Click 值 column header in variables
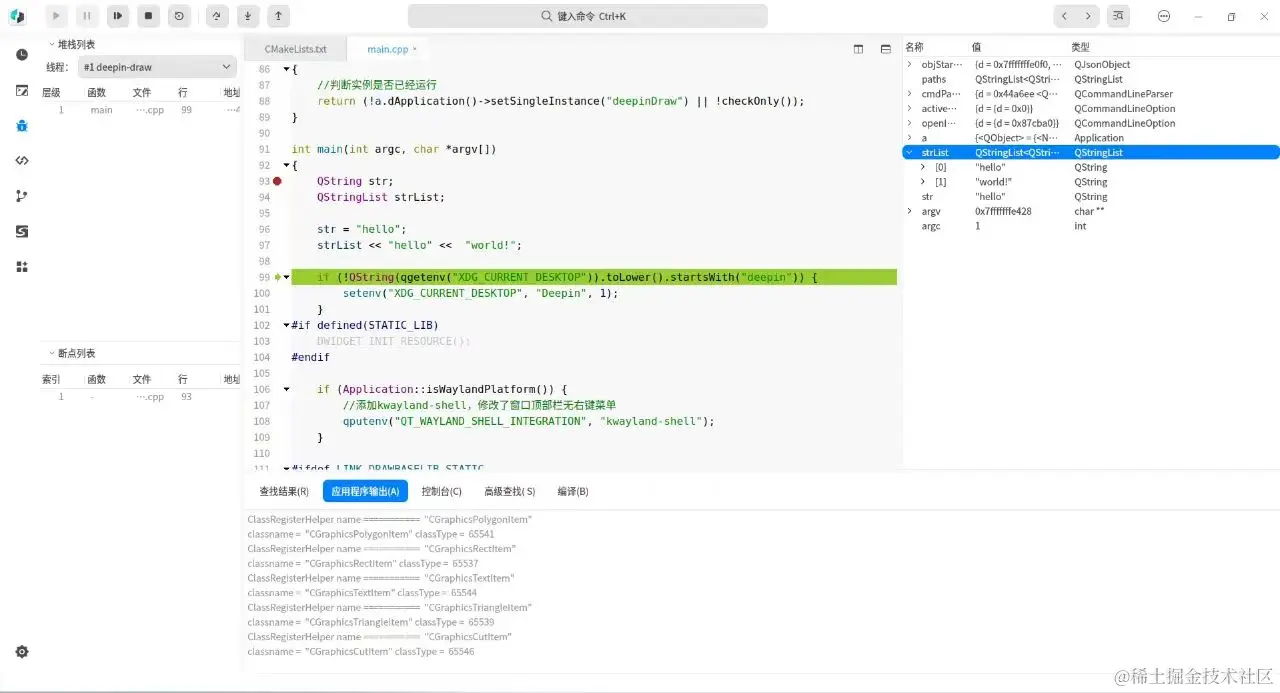Viewport: 1280px width, 693px height. 976,47
